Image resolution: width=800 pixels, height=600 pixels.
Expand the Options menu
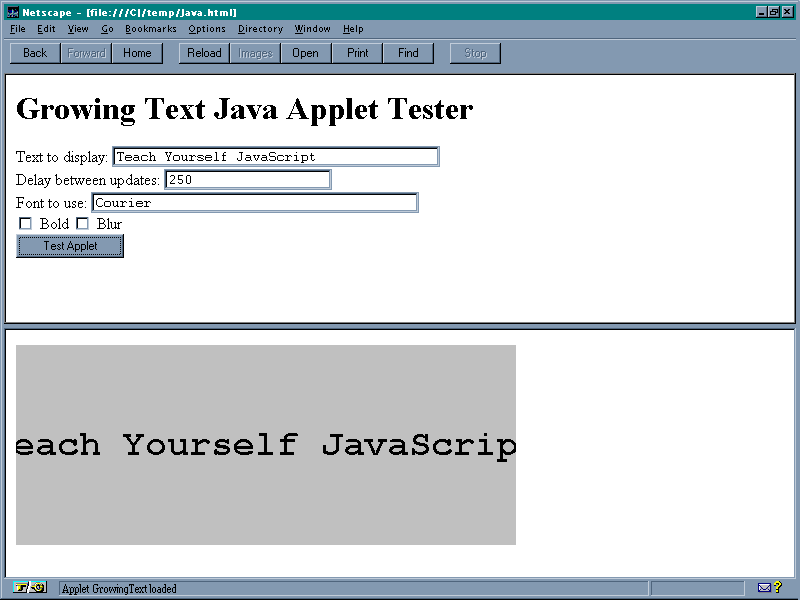pos(207,29)
